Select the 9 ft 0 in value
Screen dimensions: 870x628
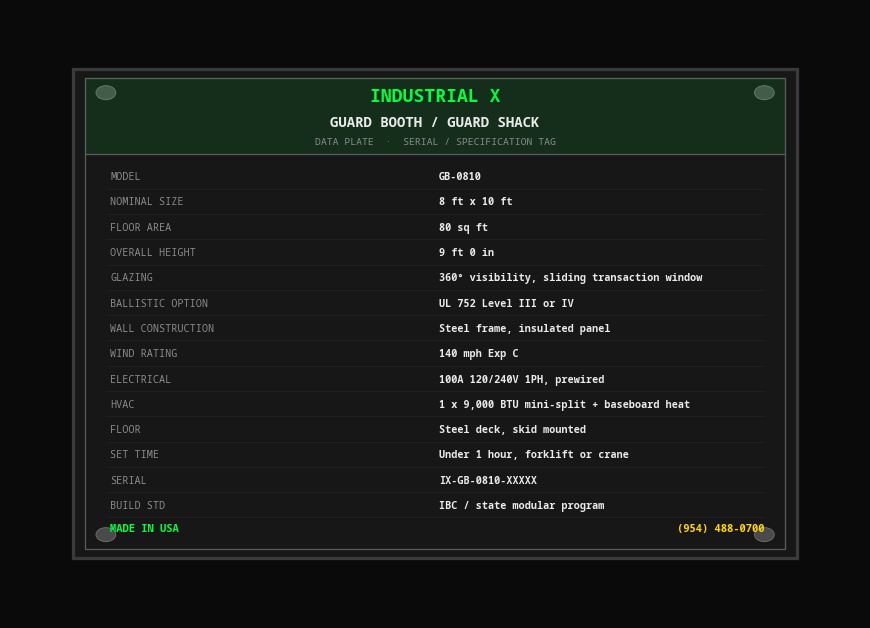[x=467, y=252]
